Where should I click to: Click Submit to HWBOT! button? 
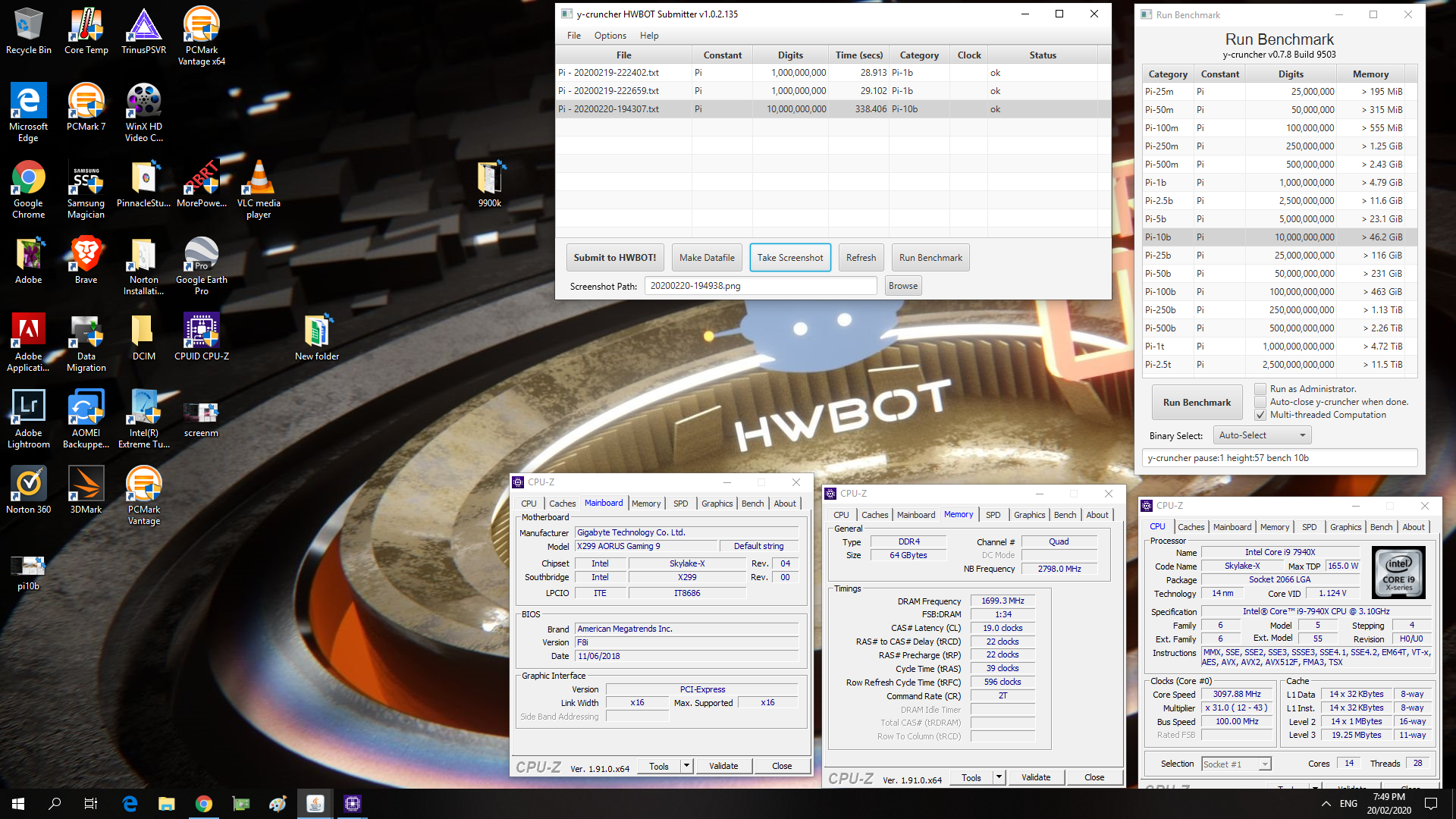[615, 258]
